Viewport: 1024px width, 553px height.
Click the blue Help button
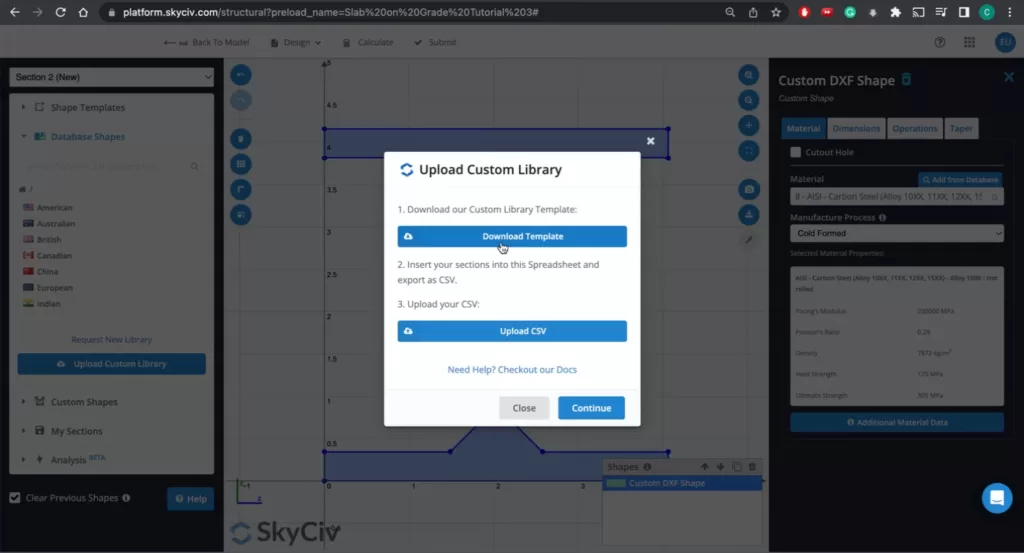tap(191, 499)
